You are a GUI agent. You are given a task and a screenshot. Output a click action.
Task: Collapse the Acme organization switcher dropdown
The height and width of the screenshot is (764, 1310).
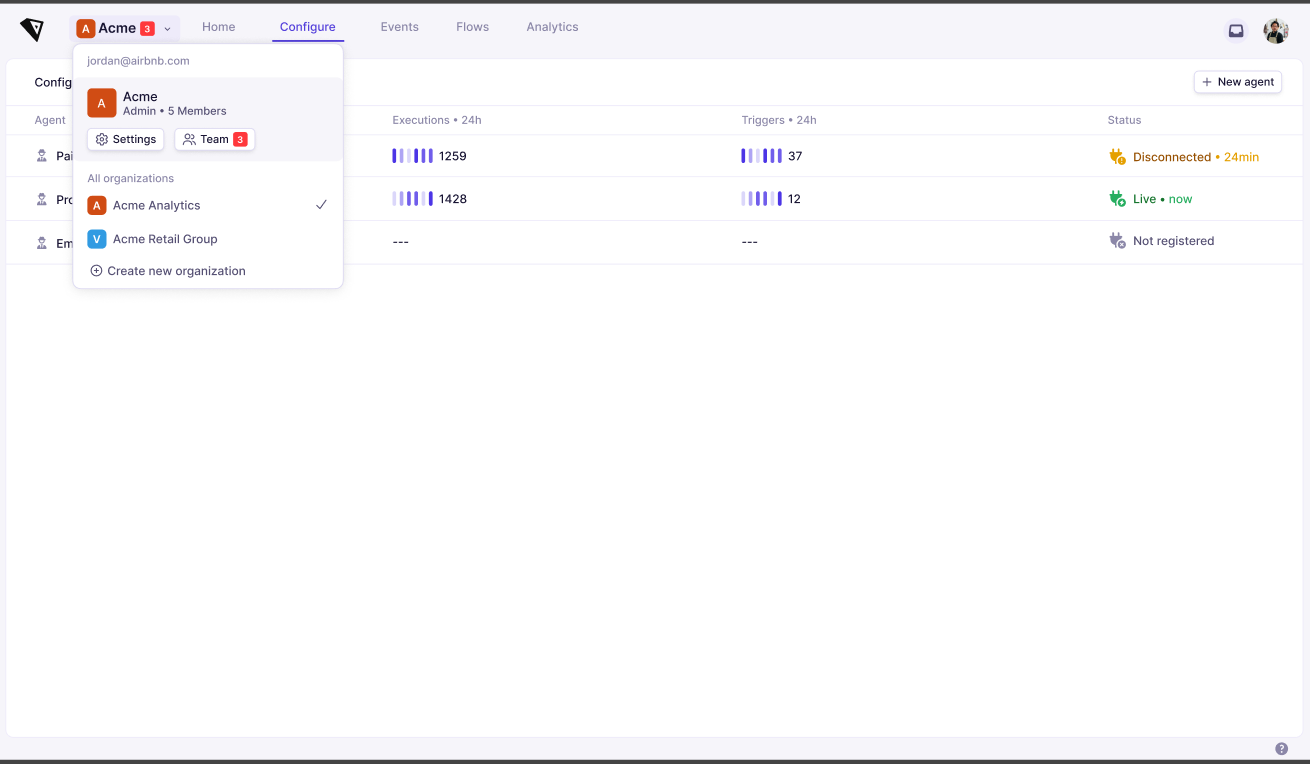(x=168, y=29)
